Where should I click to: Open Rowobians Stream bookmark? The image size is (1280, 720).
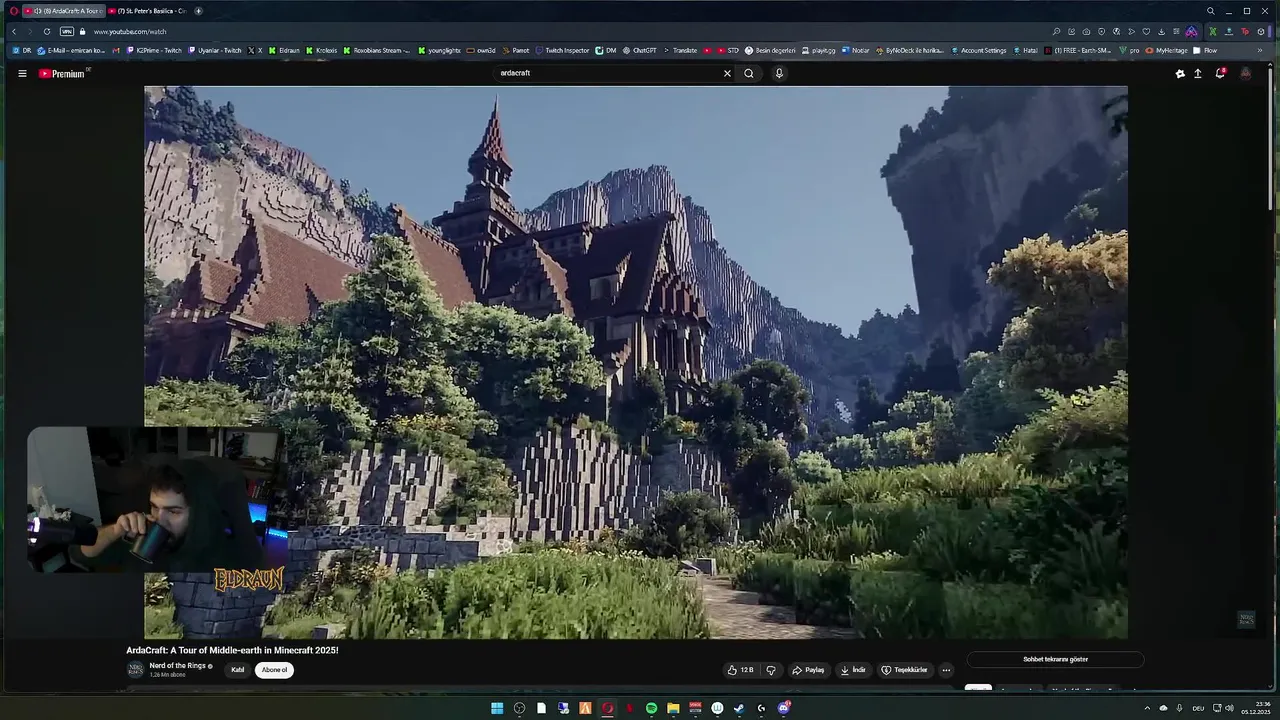coord(376,50)
